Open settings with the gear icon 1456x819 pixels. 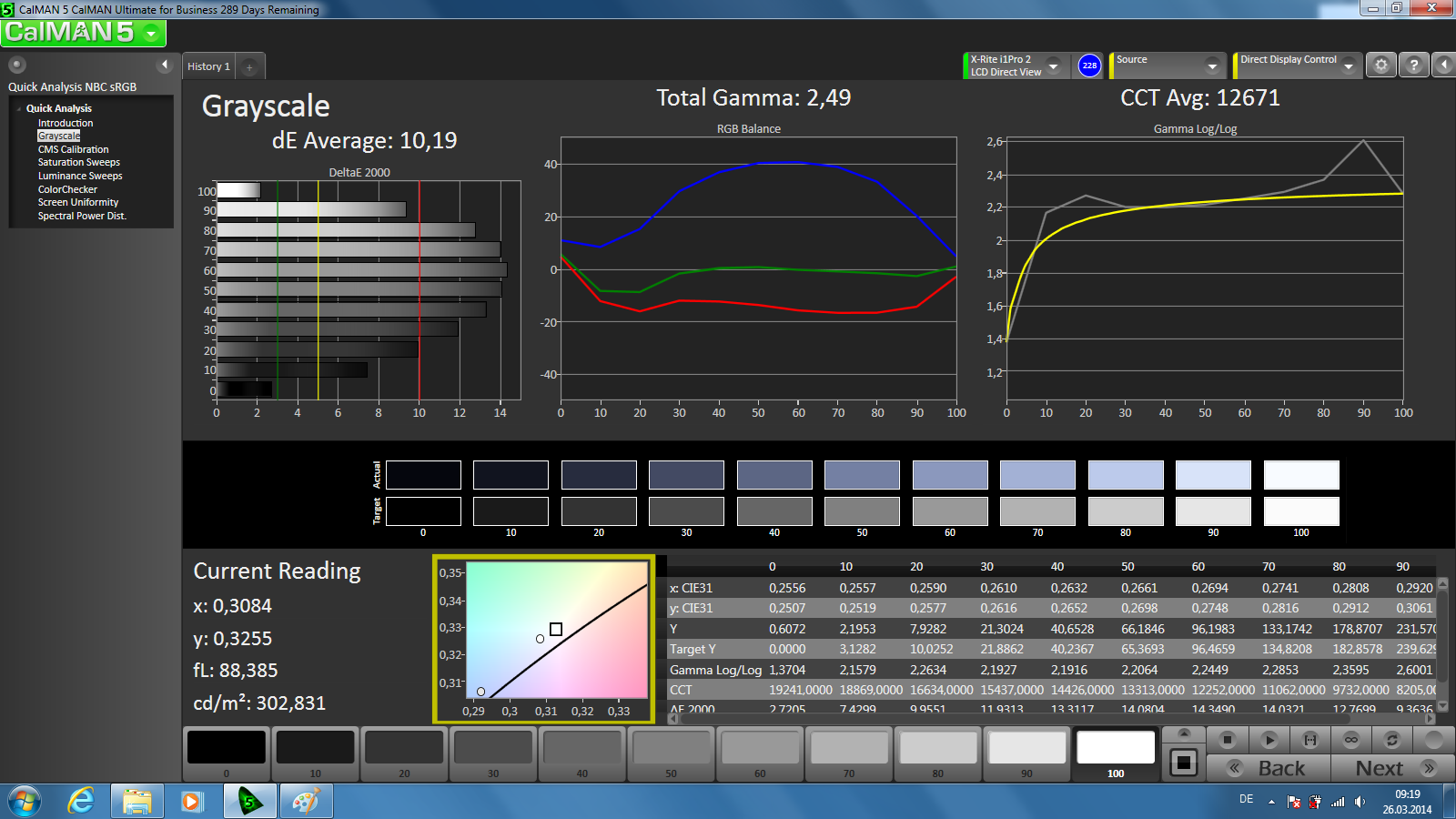pyautogui.click(x=1381, y=66)
